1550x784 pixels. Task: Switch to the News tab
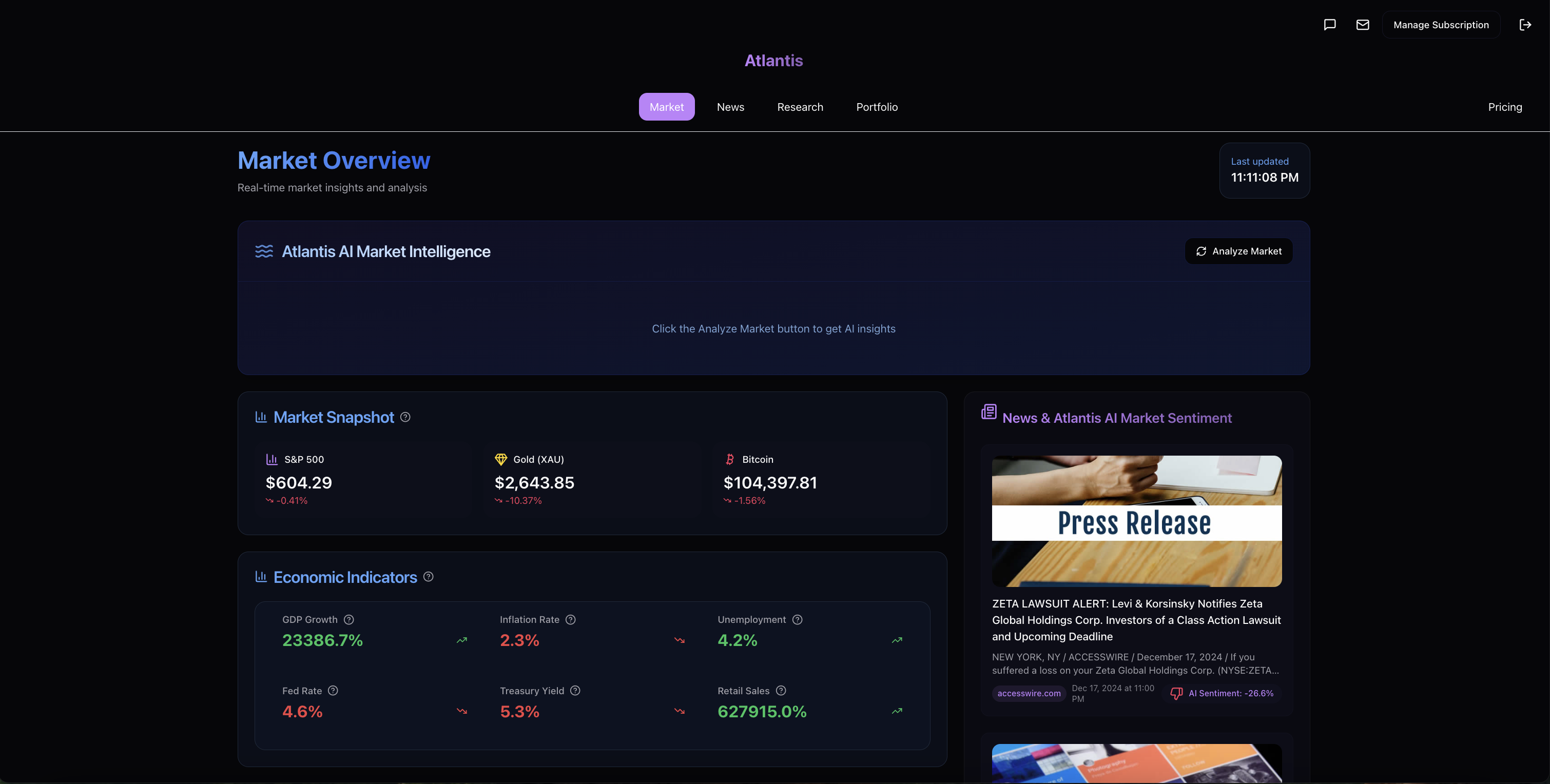coord(730,107)
